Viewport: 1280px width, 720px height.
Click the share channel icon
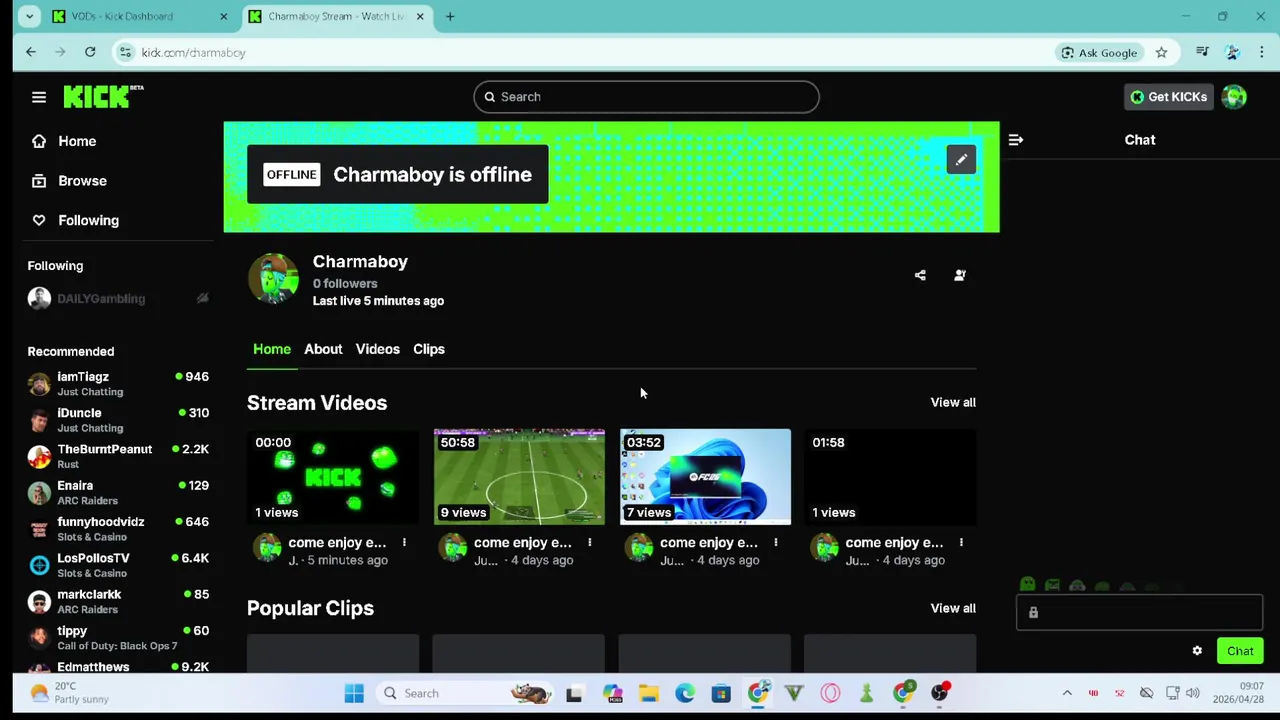point(920,275)
